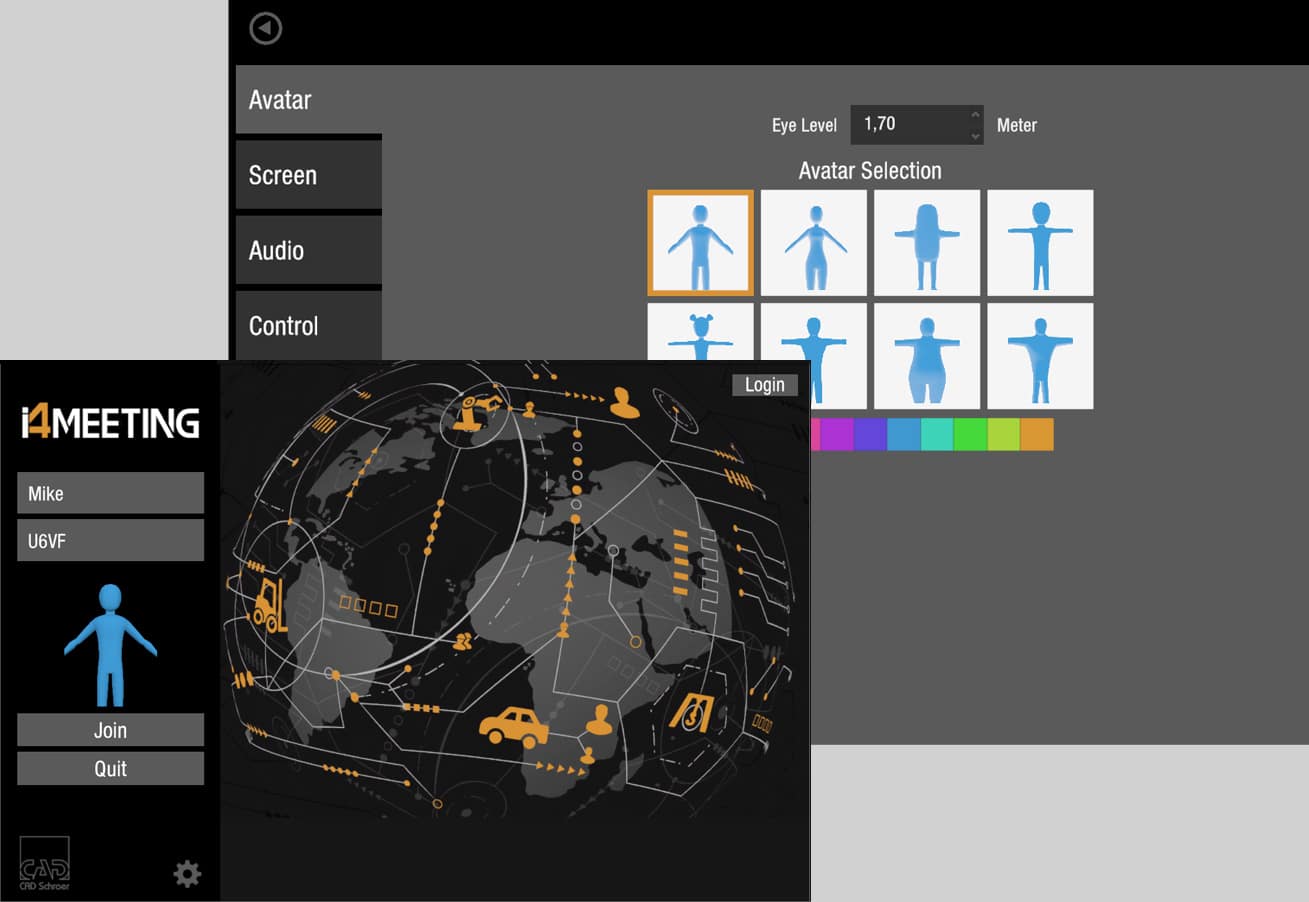
Task: Pick the teal avatar color swatch
Action: point(937,434)
